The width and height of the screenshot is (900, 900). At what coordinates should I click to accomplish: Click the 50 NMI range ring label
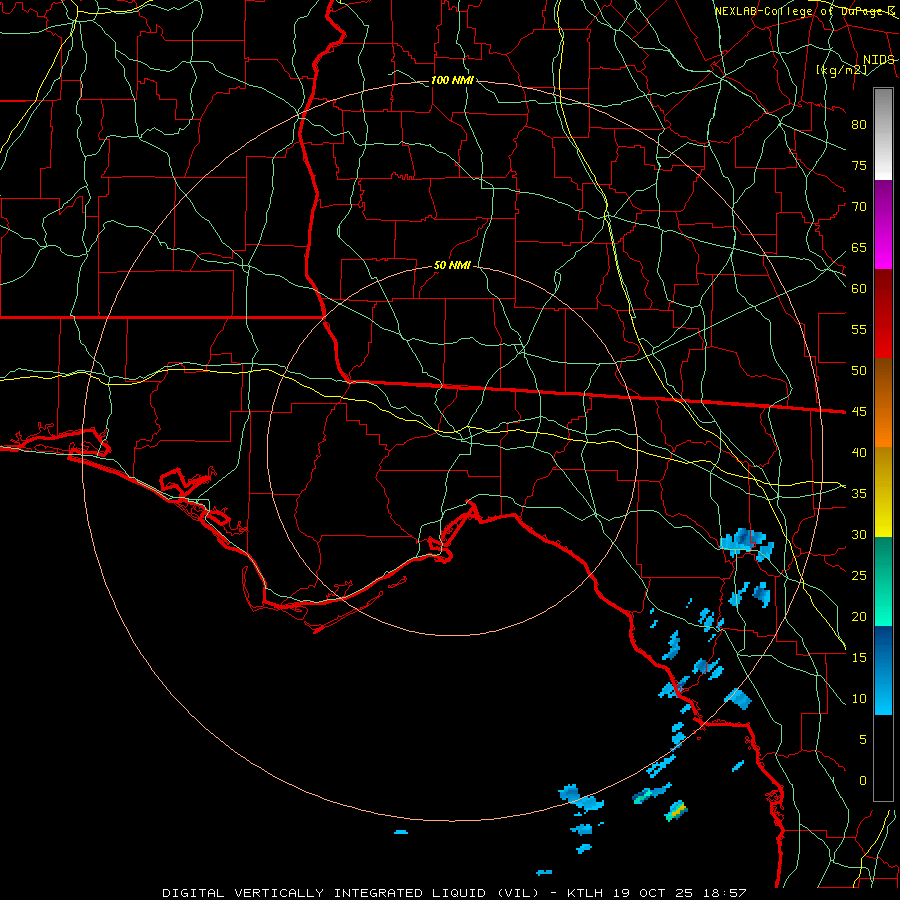pyautogui.click(x=452, y=265)
